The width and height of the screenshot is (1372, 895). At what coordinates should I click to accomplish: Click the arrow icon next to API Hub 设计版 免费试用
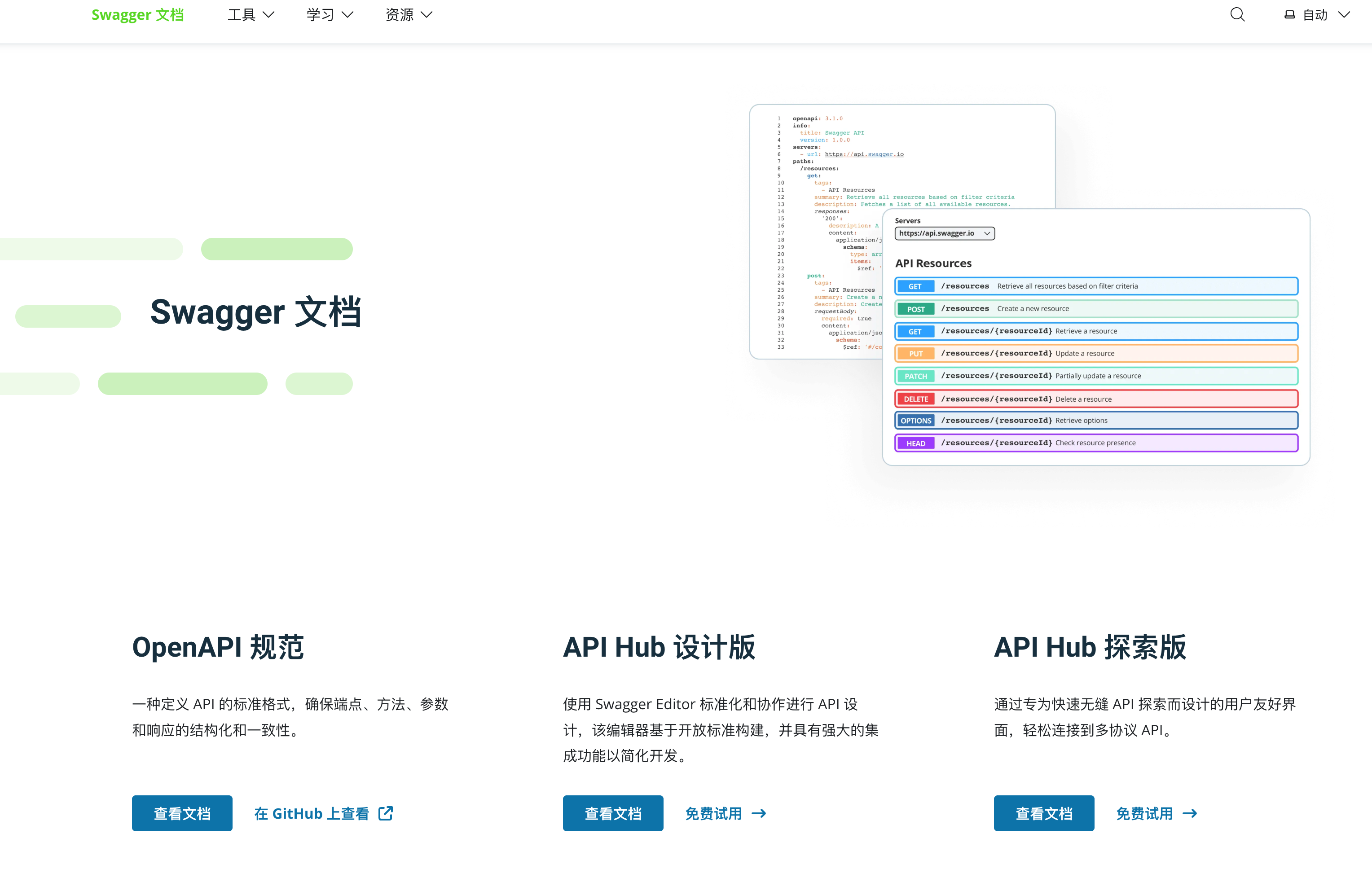click(759, 813)
